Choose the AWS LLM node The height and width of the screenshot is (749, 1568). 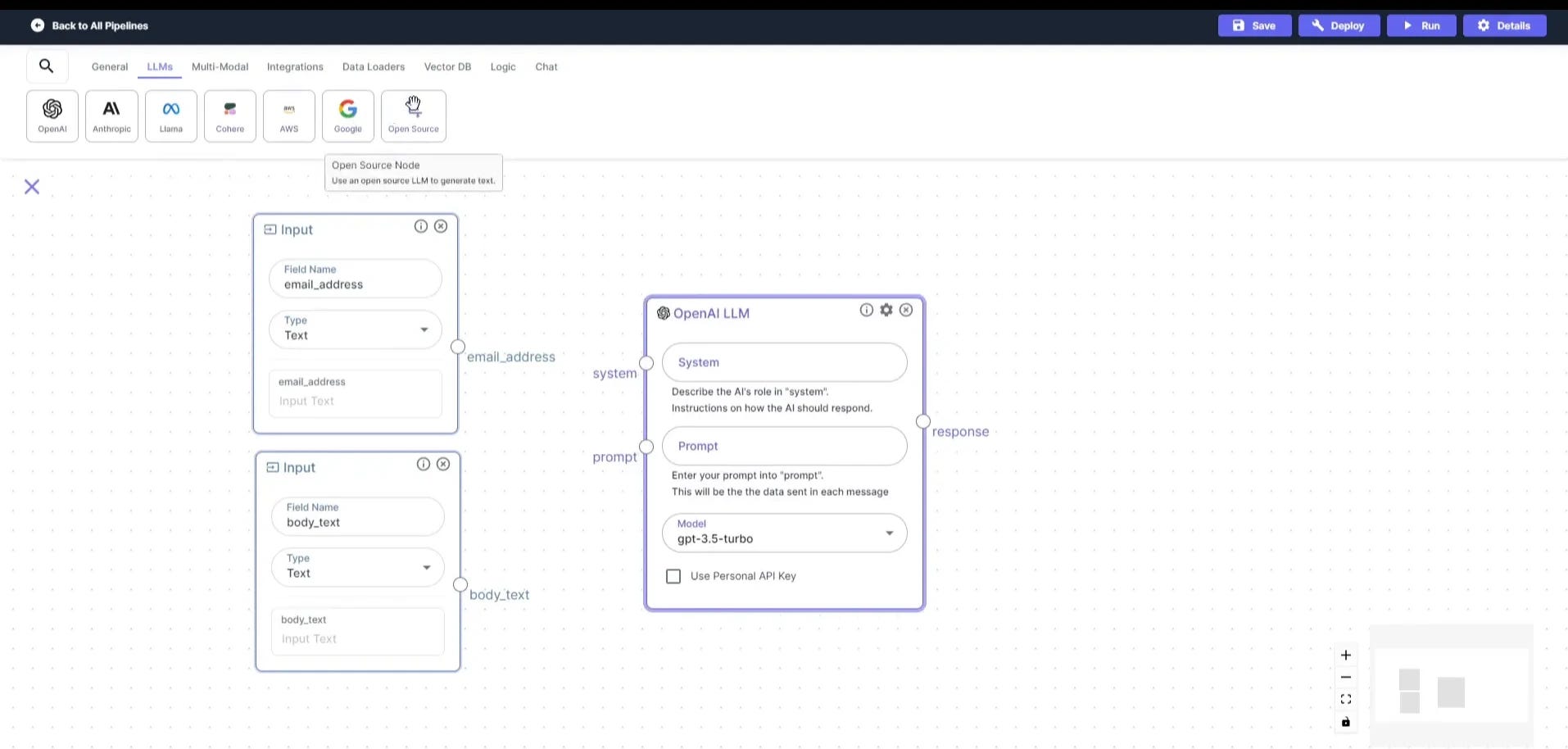[x=288, y=116]
